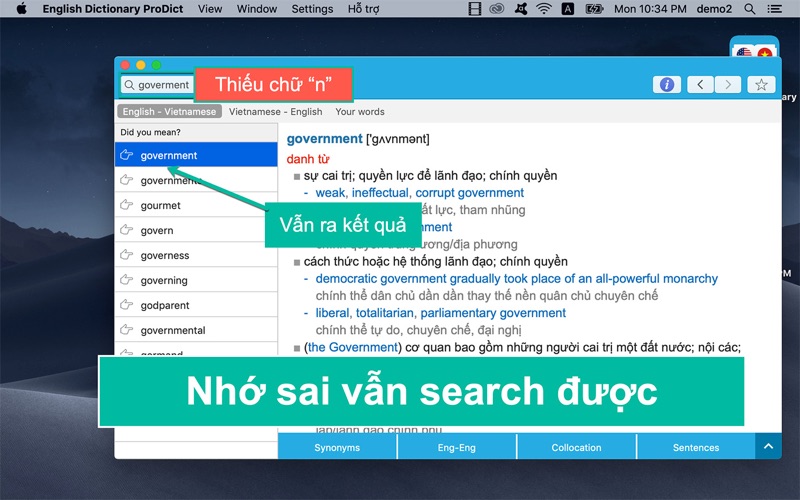Click the search magnifier icon in the field
Screen dimensions: 800x500
pyautogui.click(x=130, y=85)
